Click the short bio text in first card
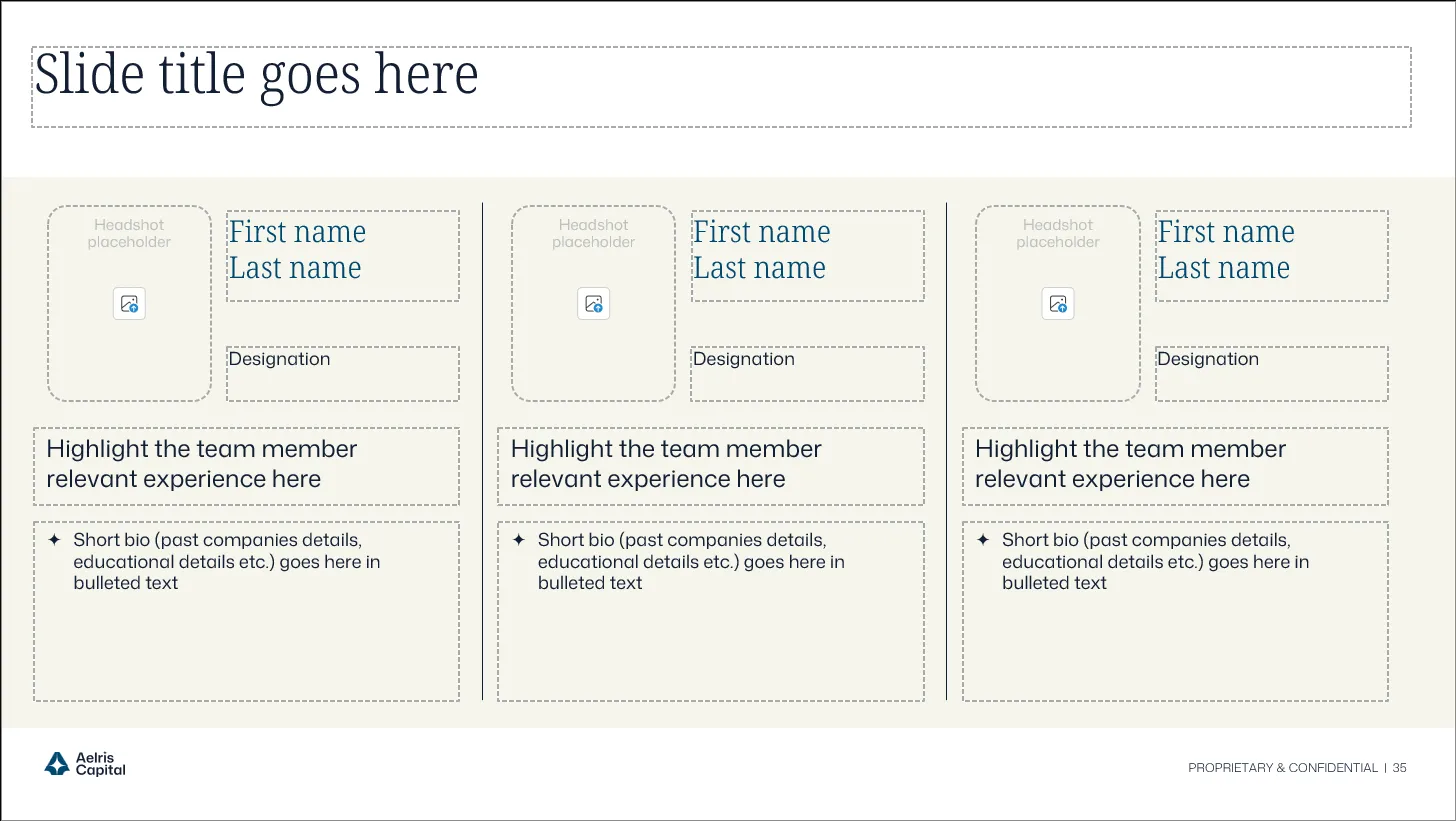 point(227,562)
